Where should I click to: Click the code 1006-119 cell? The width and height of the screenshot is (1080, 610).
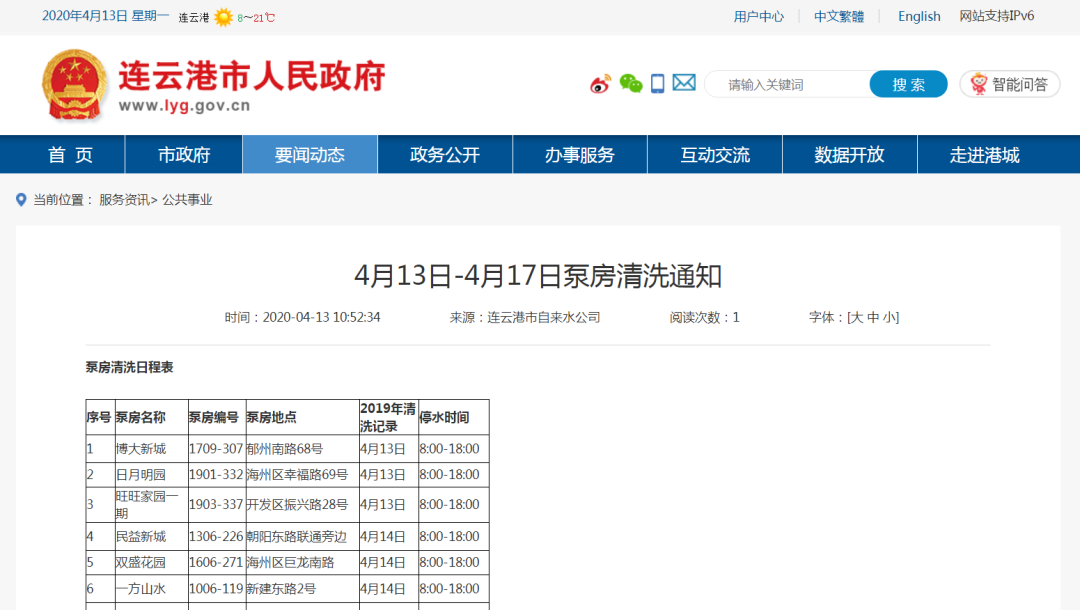point(216,589)
